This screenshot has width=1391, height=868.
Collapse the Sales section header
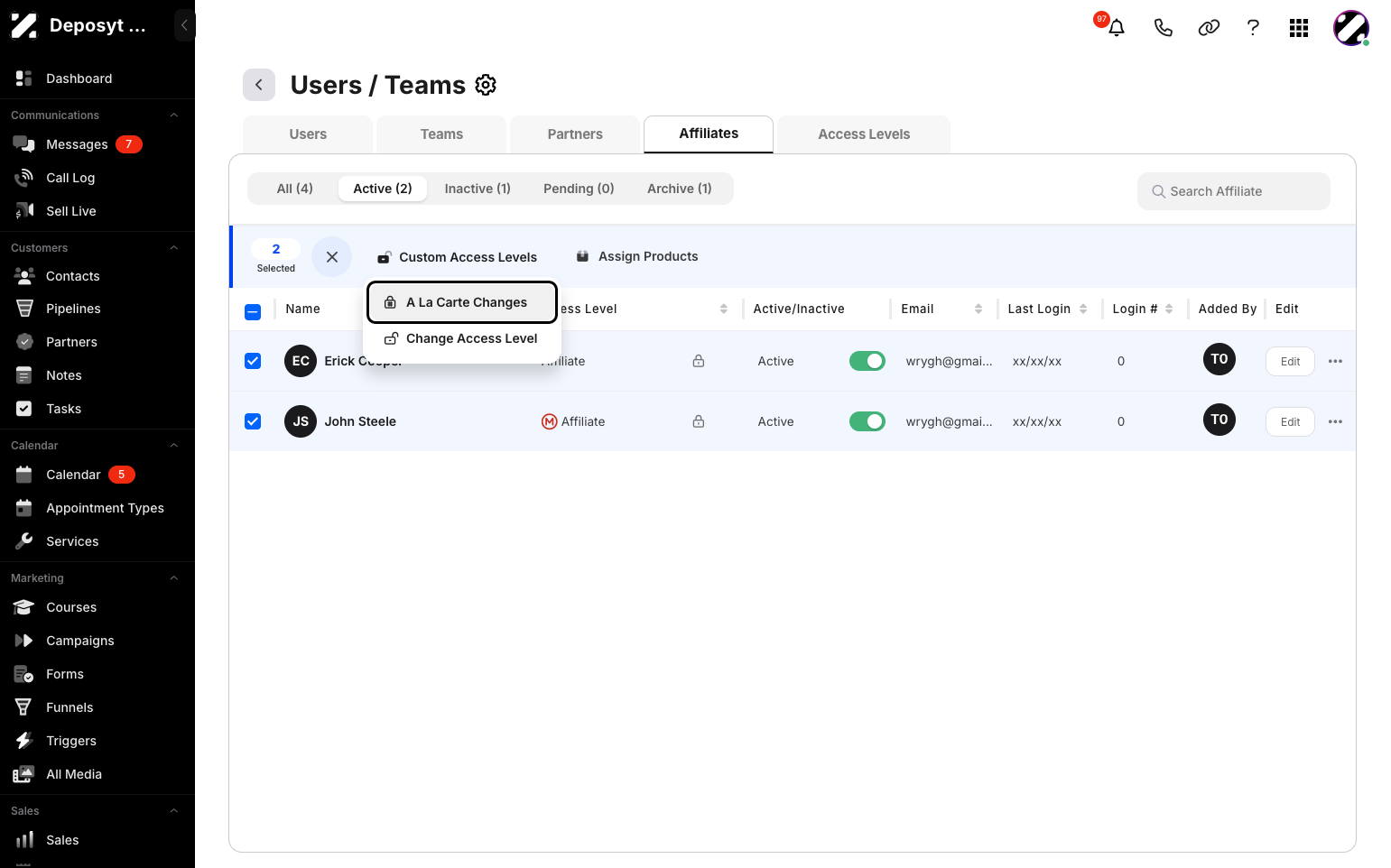(174, 811)
